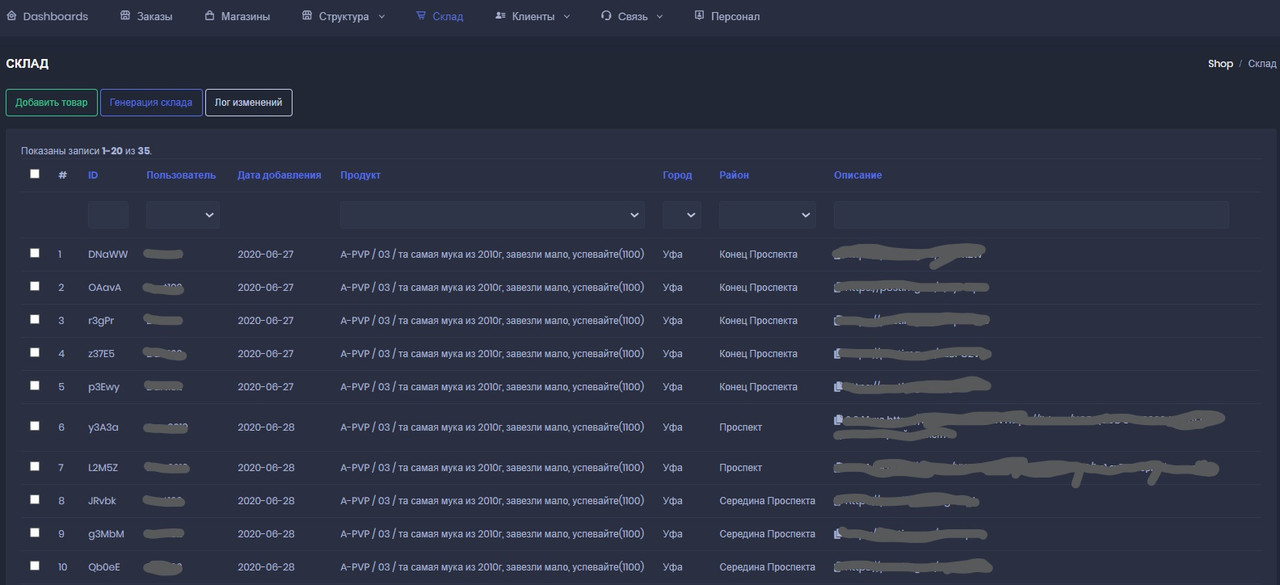Click the Добавить товар button
1280x585 pixels.
tap(51, 102)
